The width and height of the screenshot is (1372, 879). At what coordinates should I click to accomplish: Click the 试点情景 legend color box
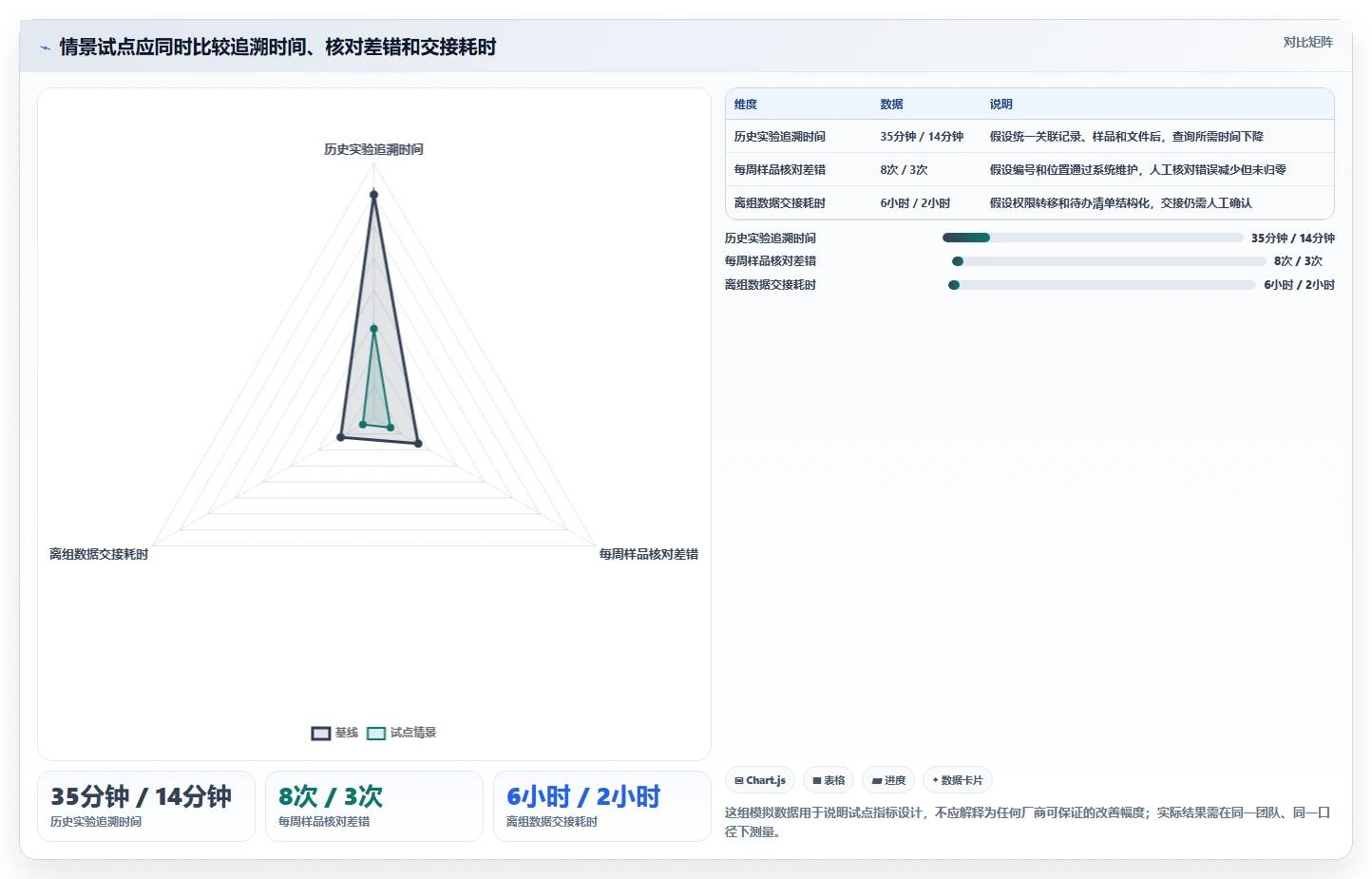point(376,733)
